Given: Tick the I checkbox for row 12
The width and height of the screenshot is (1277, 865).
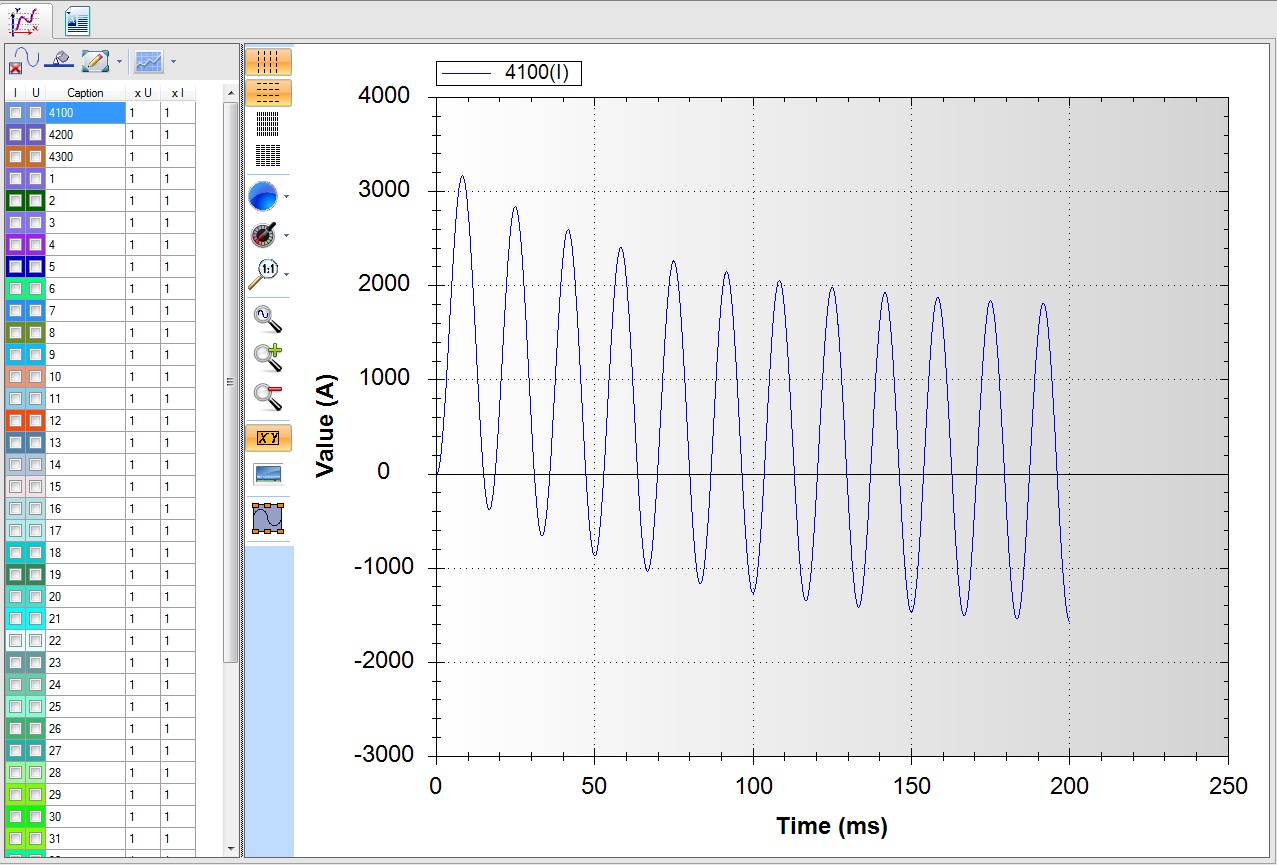Looking at the screenshot, I should tap(16, 421).
